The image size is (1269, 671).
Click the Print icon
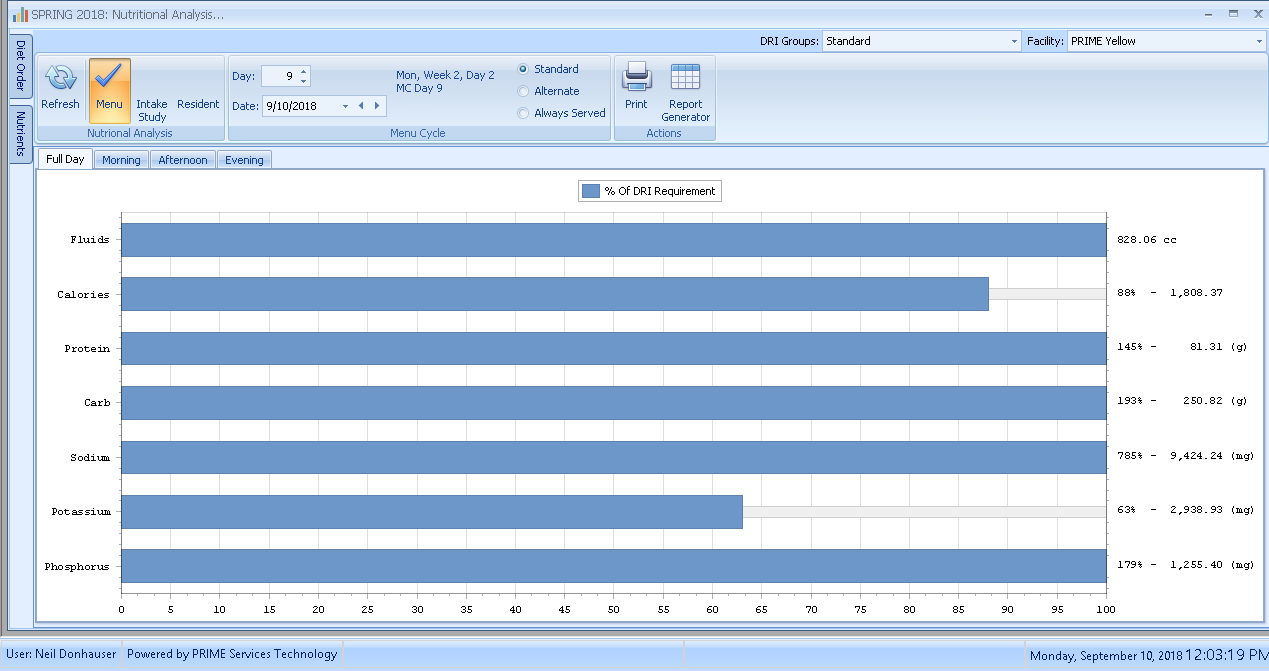click(636, 77)
